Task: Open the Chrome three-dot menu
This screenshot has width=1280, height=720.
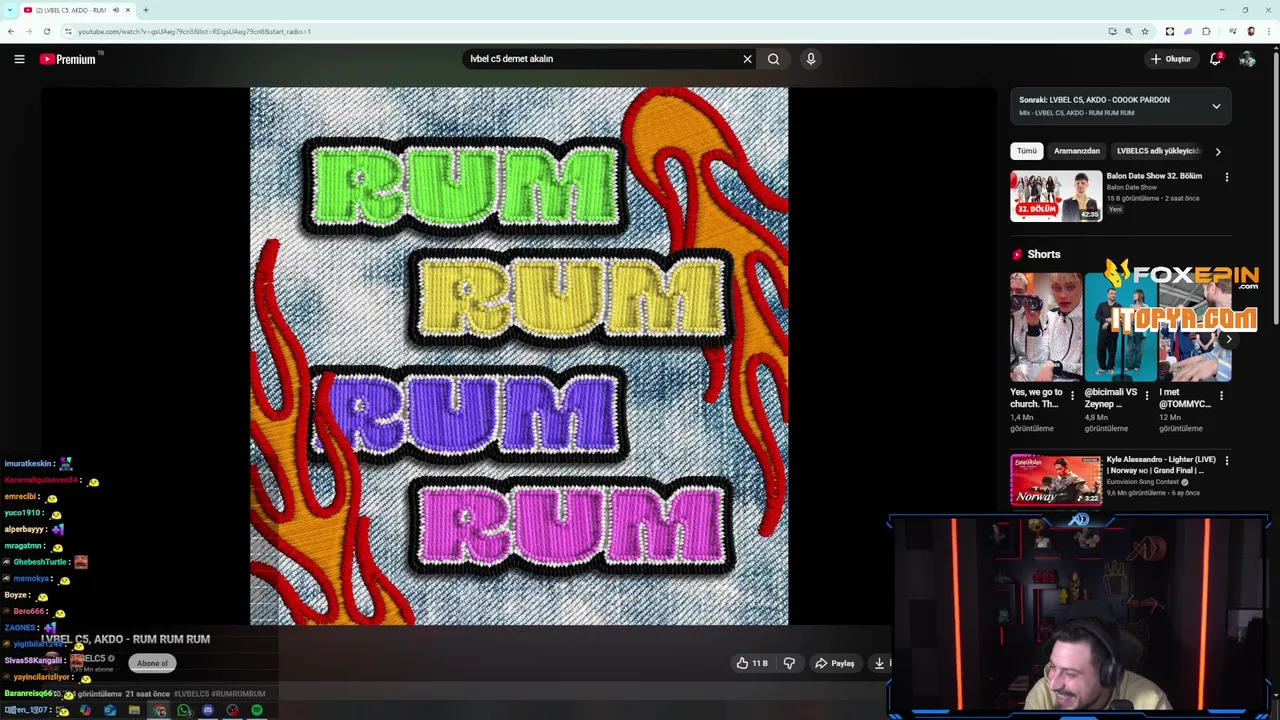Action: (x=1269, y=31)
